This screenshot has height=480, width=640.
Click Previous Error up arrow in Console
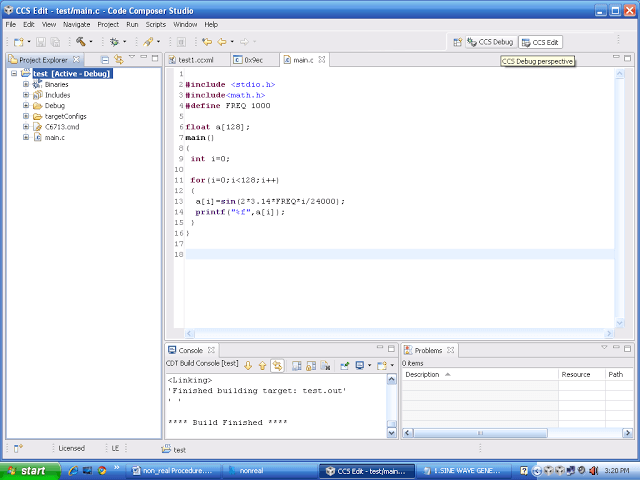[x=262, y=366]
